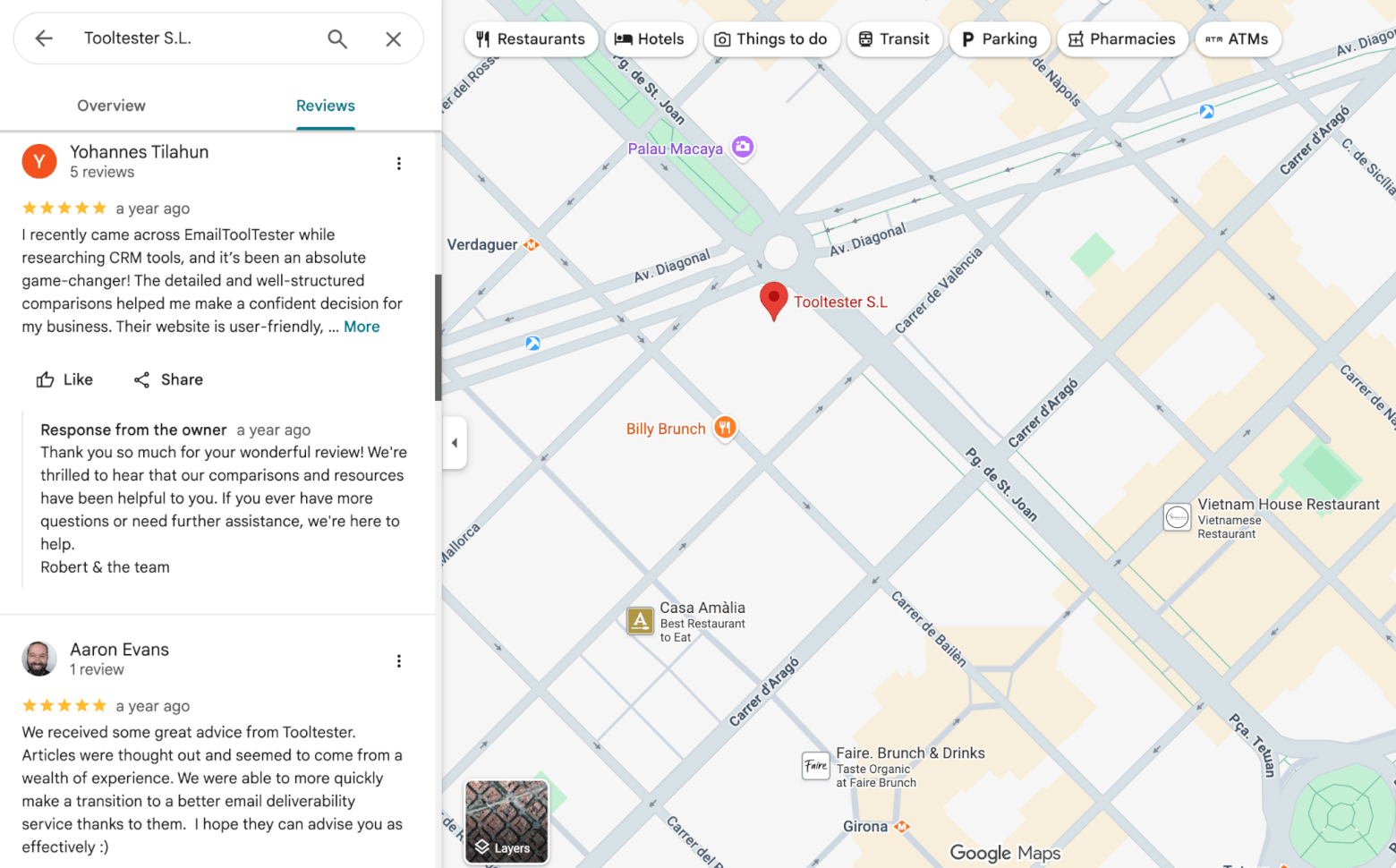The image size is (1396, 868).
Task: Collapse the side panel with the chevron
Action: click(x=455, y=442)
